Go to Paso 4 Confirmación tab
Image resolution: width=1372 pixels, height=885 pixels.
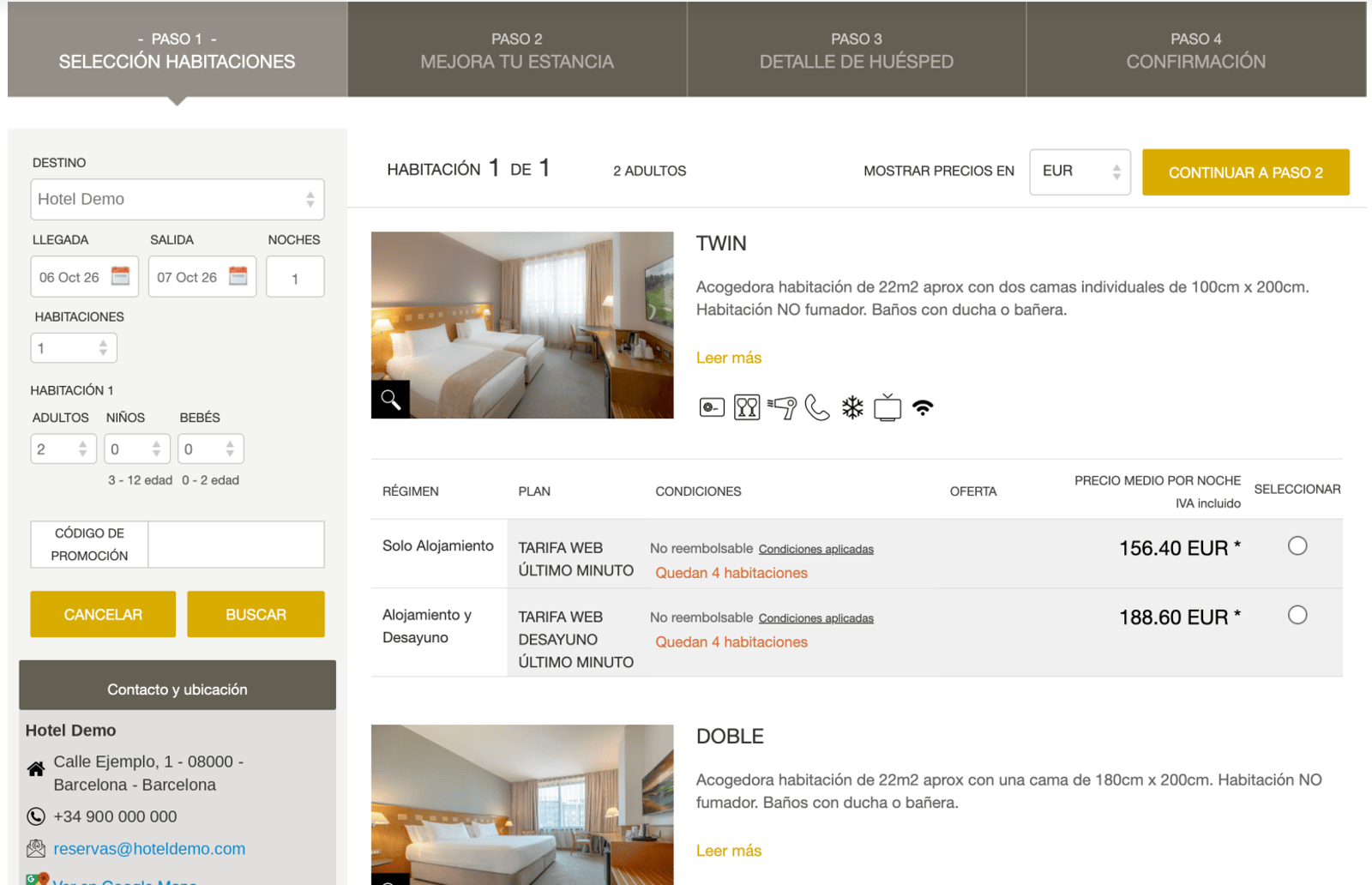[1196, 50]
